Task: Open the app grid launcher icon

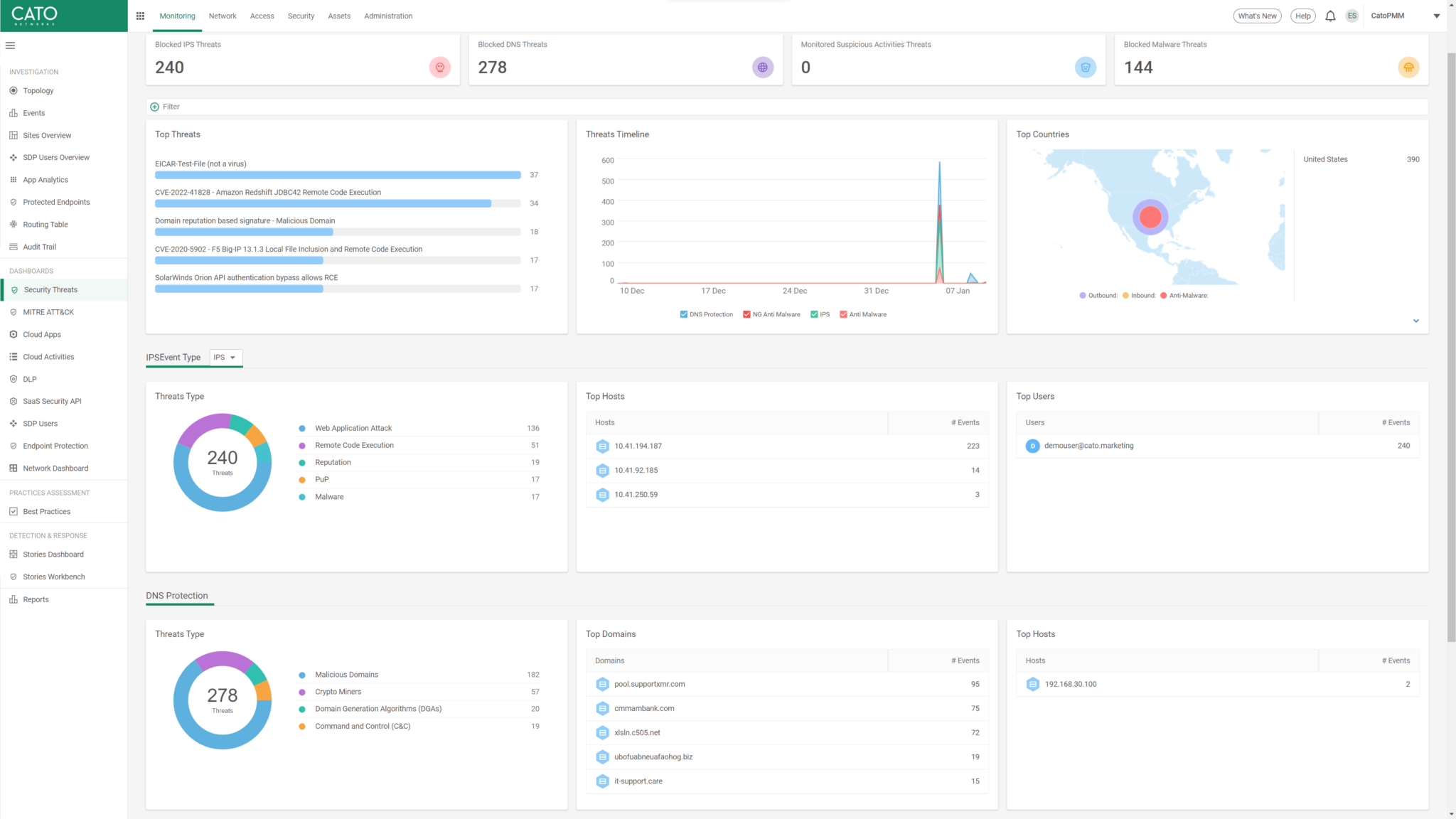Action: click(x=141, y=15)
